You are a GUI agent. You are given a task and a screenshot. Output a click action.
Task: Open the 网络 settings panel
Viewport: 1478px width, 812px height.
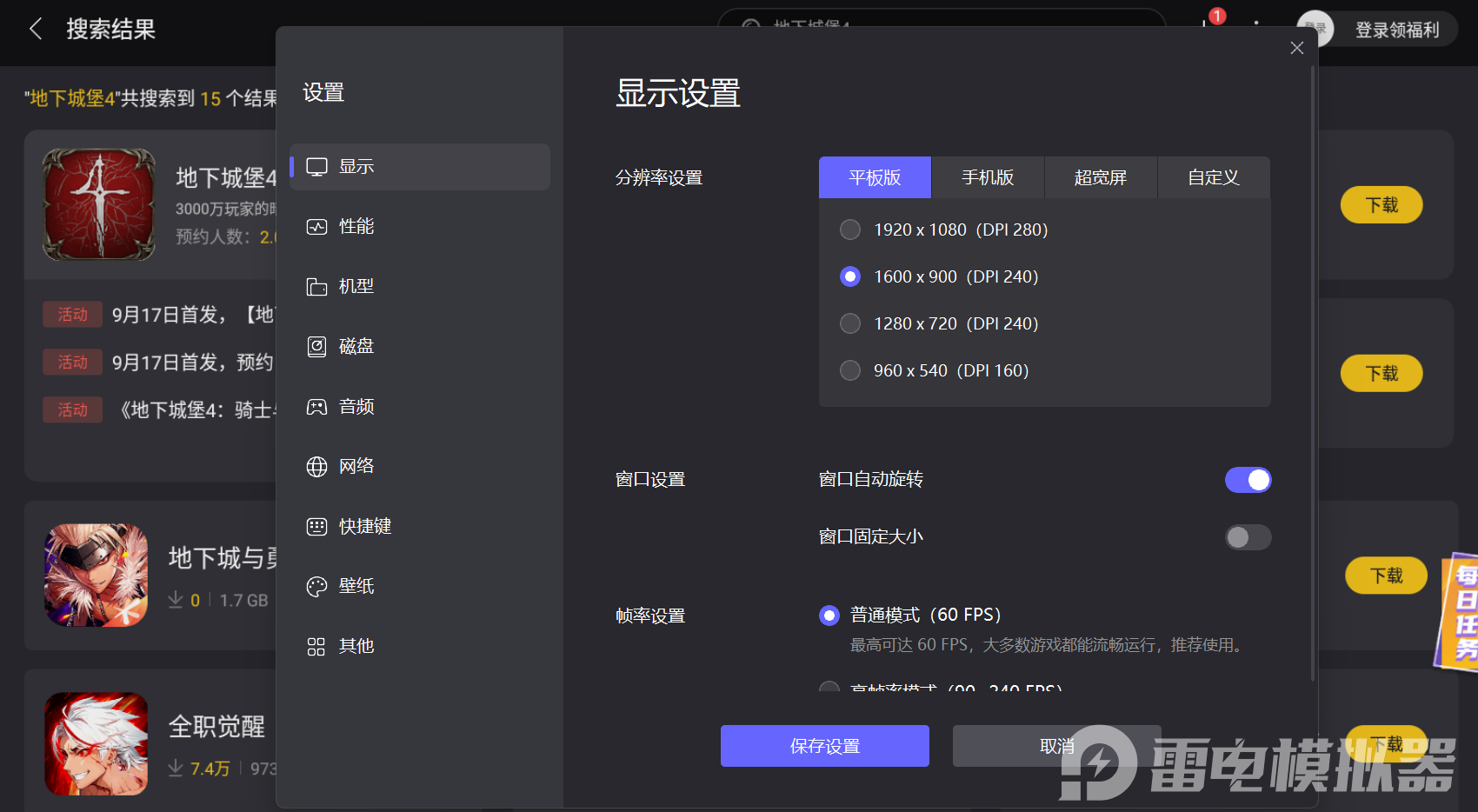[x=356, y=465]
